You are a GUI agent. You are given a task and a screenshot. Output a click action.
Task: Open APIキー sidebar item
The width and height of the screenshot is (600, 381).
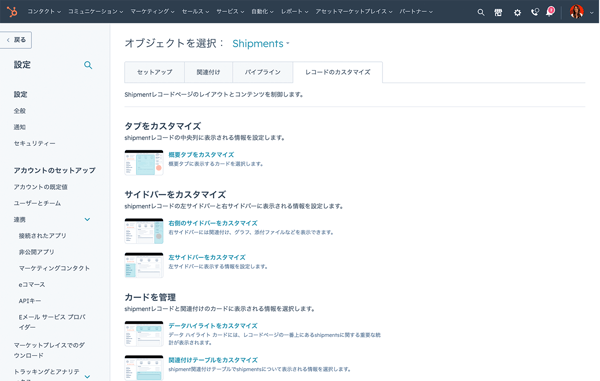pos(30,301)
